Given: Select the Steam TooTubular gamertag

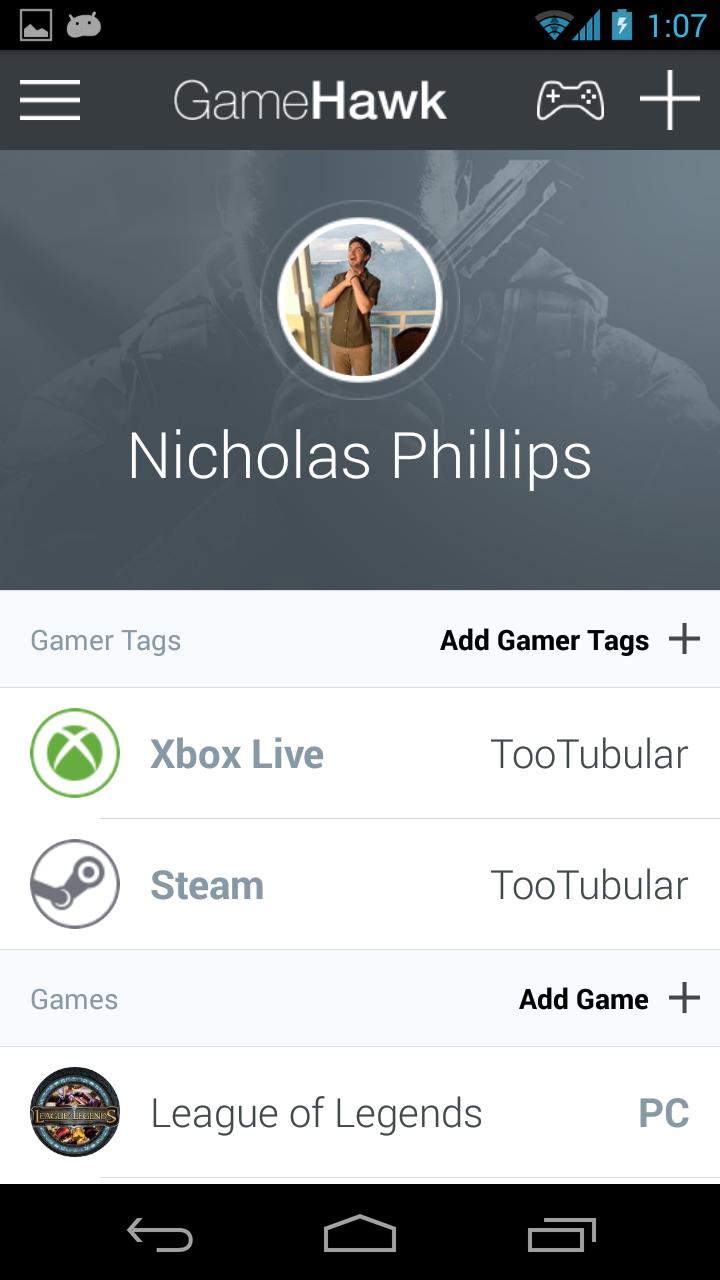Looking at the screenshot, I should pos(589,885).
